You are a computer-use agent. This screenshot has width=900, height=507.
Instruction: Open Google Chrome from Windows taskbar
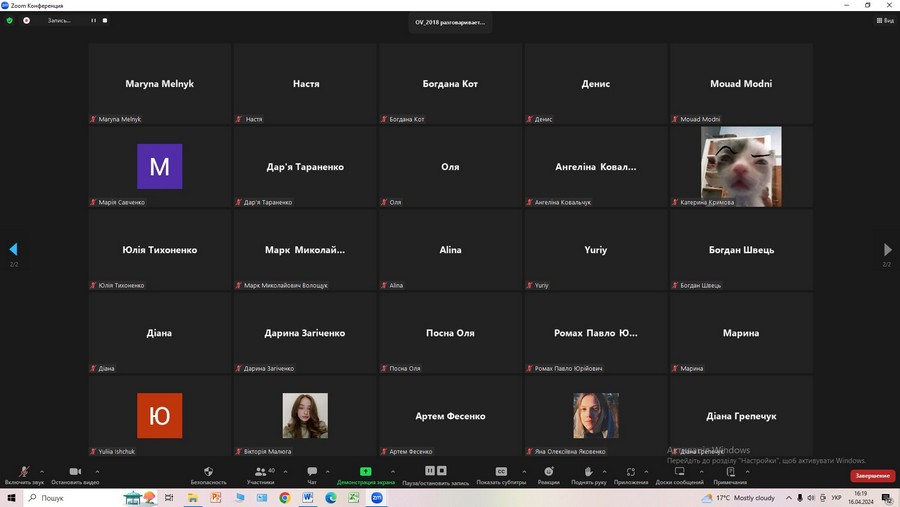coord(284,497)
